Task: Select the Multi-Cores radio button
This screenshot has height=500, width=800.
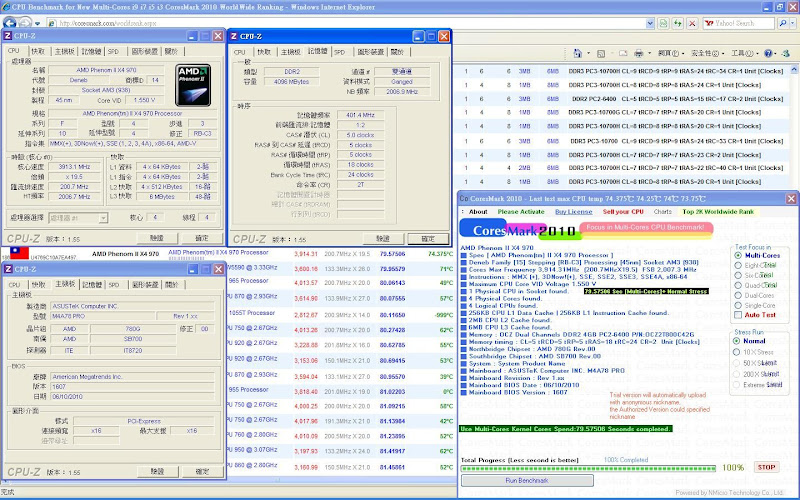Action: point(738,255)
